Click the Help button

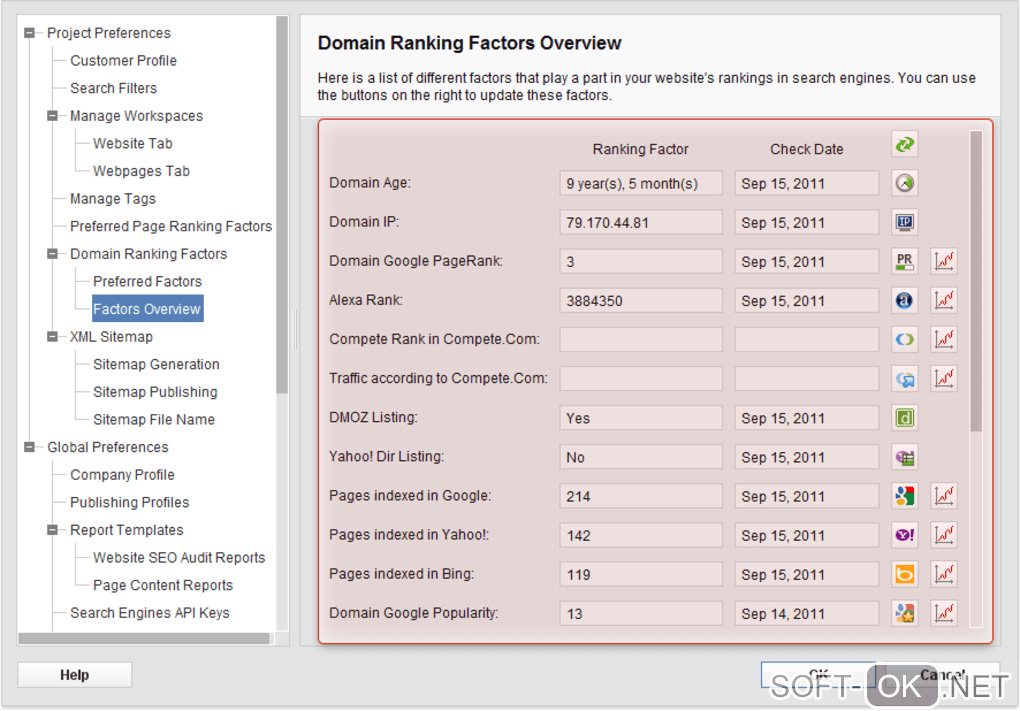(75, 675)
